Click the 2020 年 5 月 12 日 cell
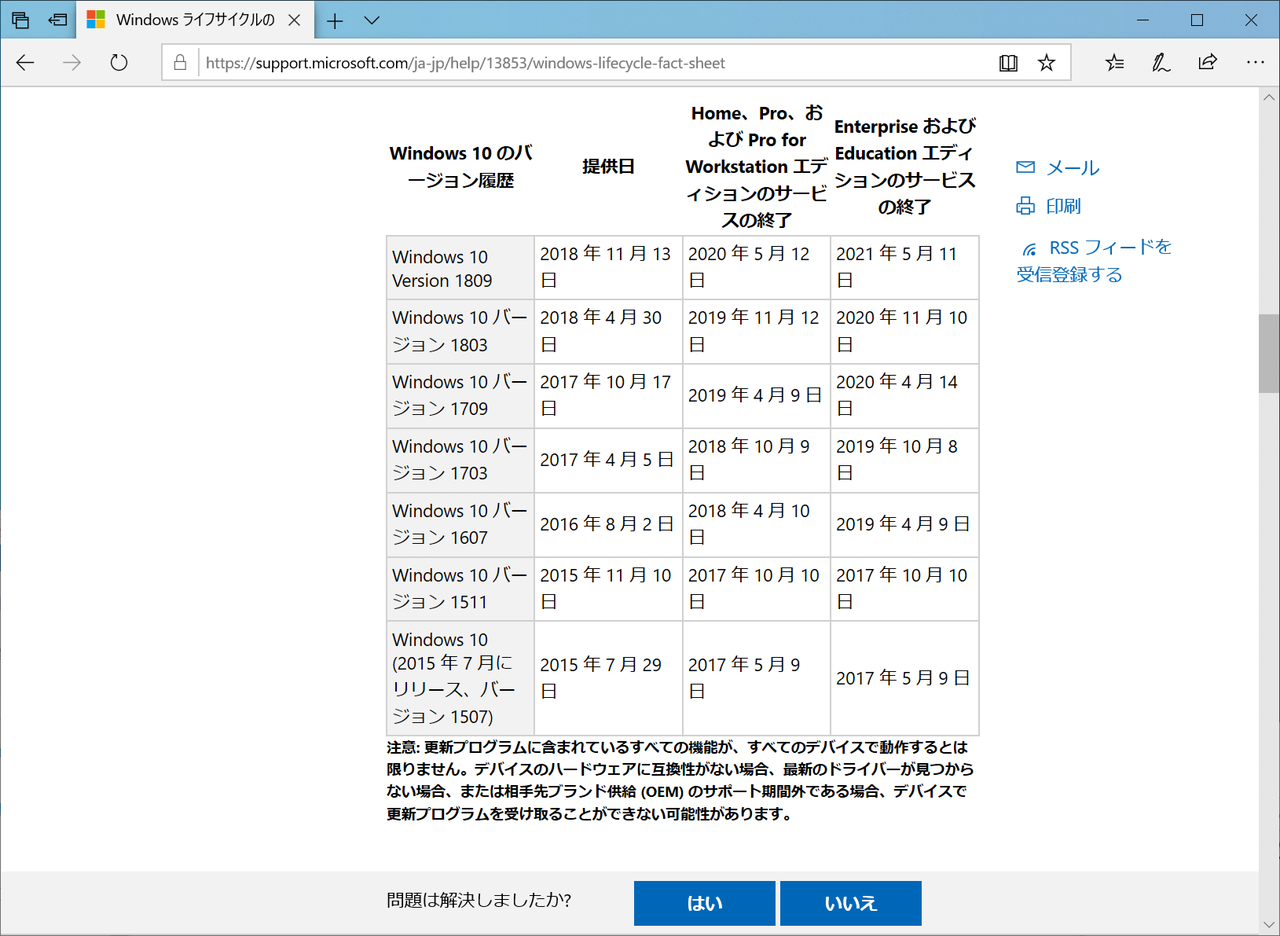 pyautogui.click(x=756, y=268)
